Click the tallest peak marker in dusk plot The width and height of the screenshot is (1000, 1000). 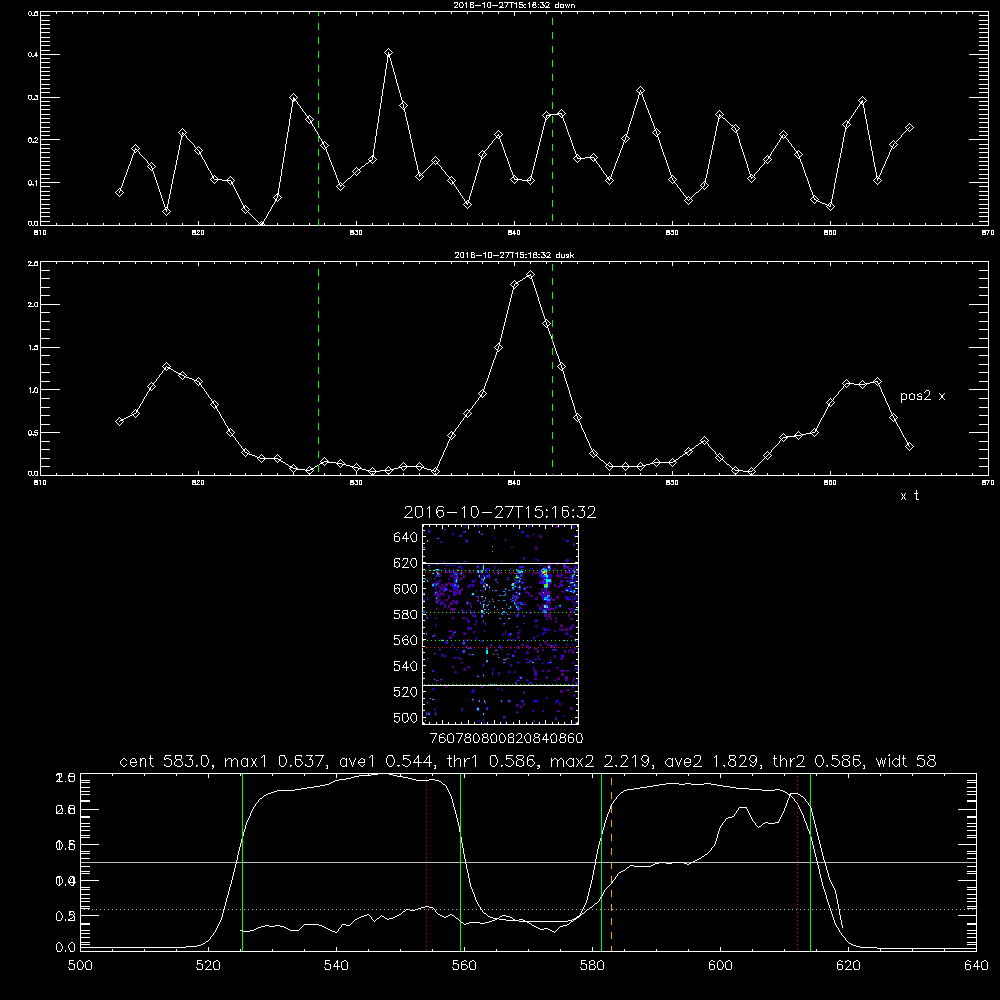click(x=531, y=275)
